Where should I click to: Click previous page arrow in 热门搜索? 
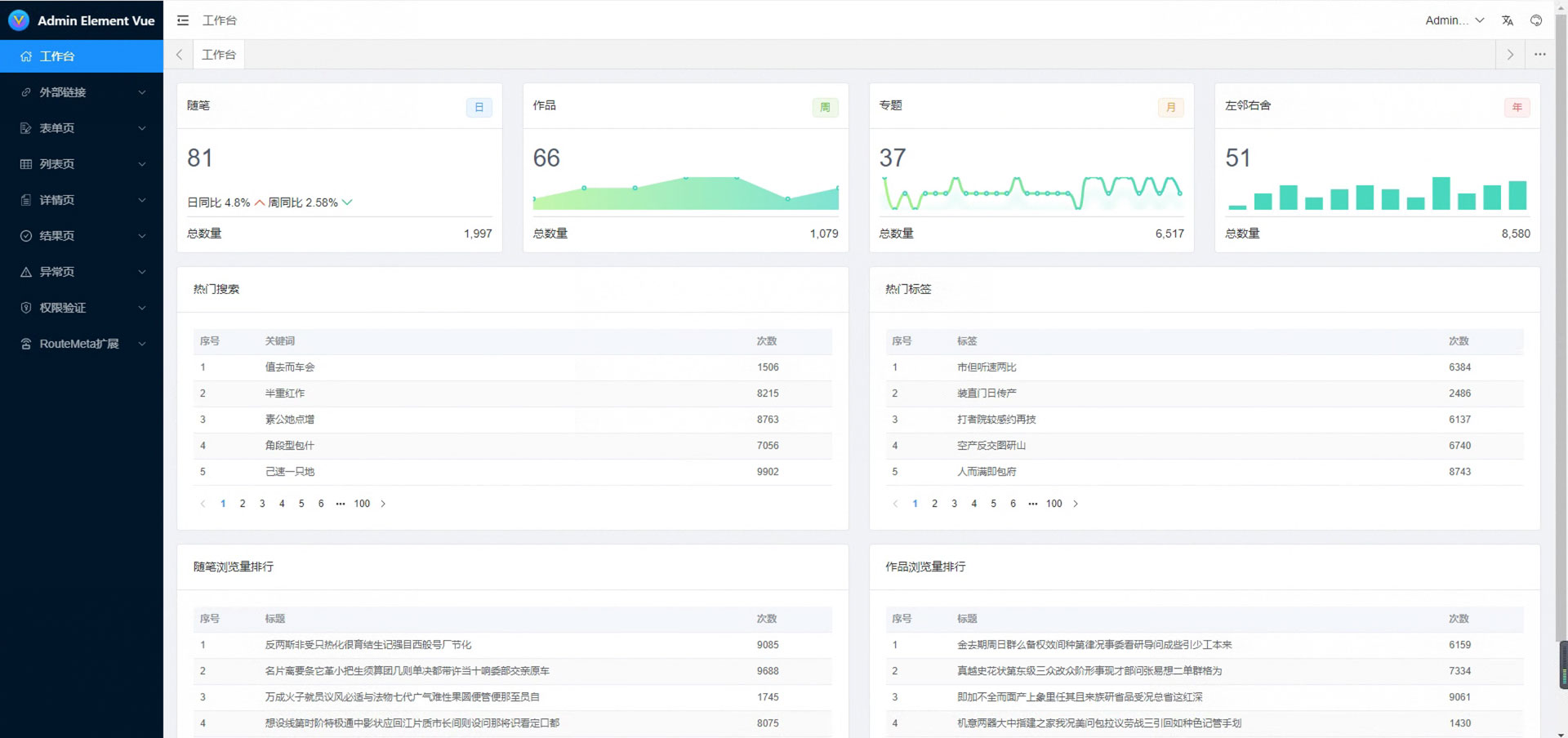[x=203, y=504]
